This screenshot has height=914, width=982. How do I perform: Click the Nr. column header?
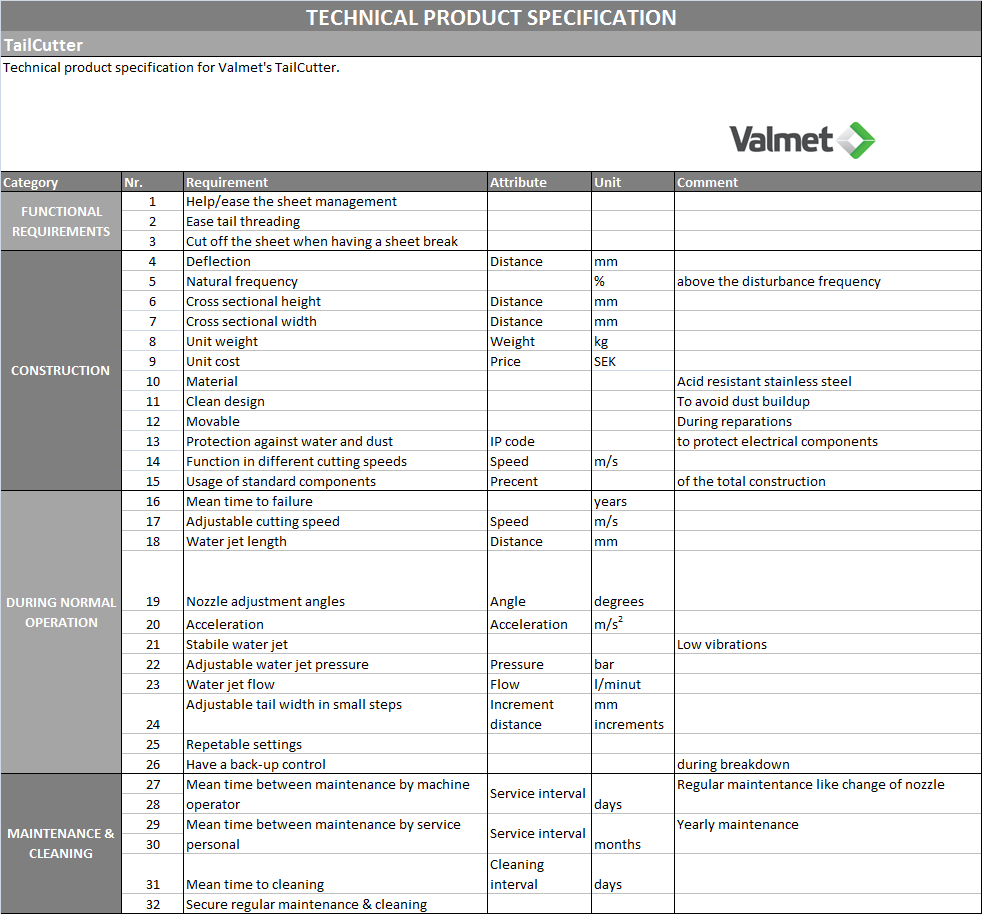[152, 182]
